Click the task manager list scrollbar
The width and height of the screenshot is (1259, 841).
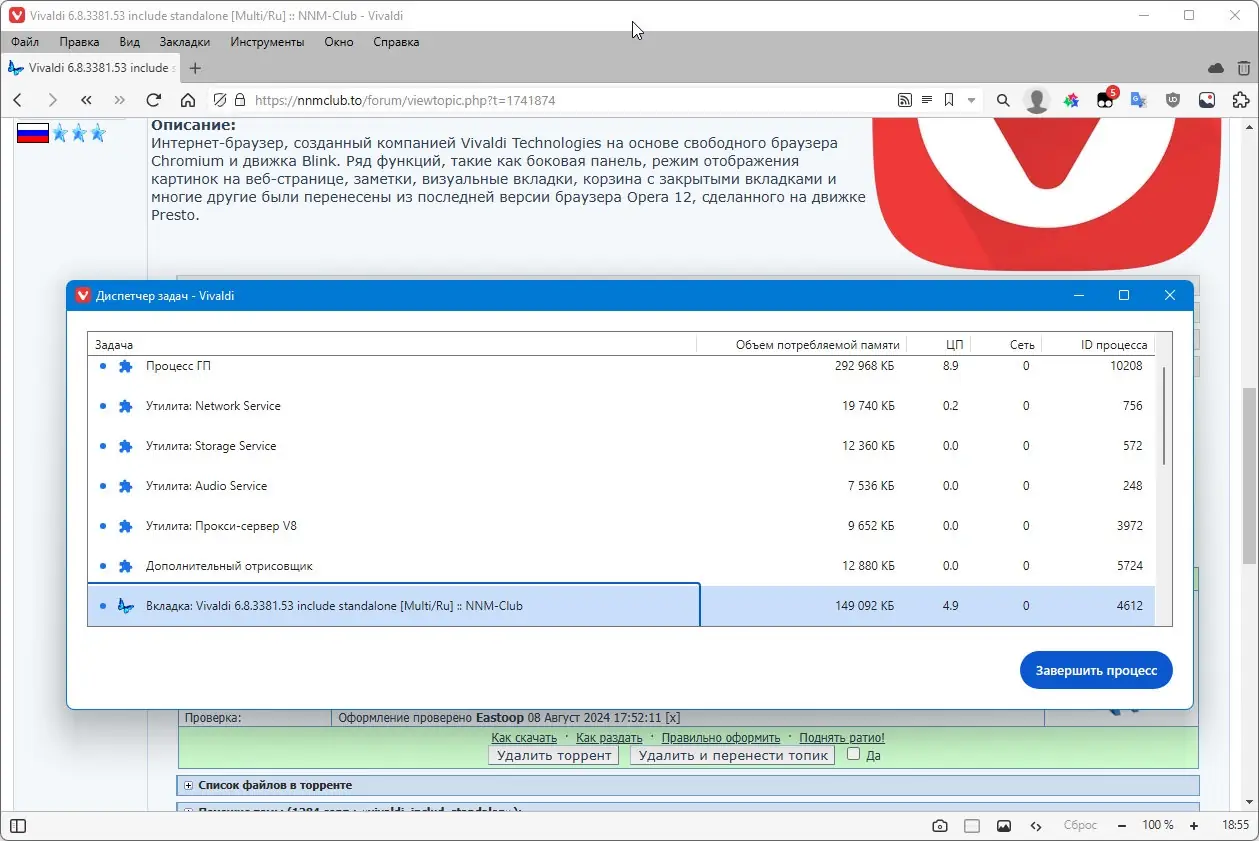click(1164, 415)
